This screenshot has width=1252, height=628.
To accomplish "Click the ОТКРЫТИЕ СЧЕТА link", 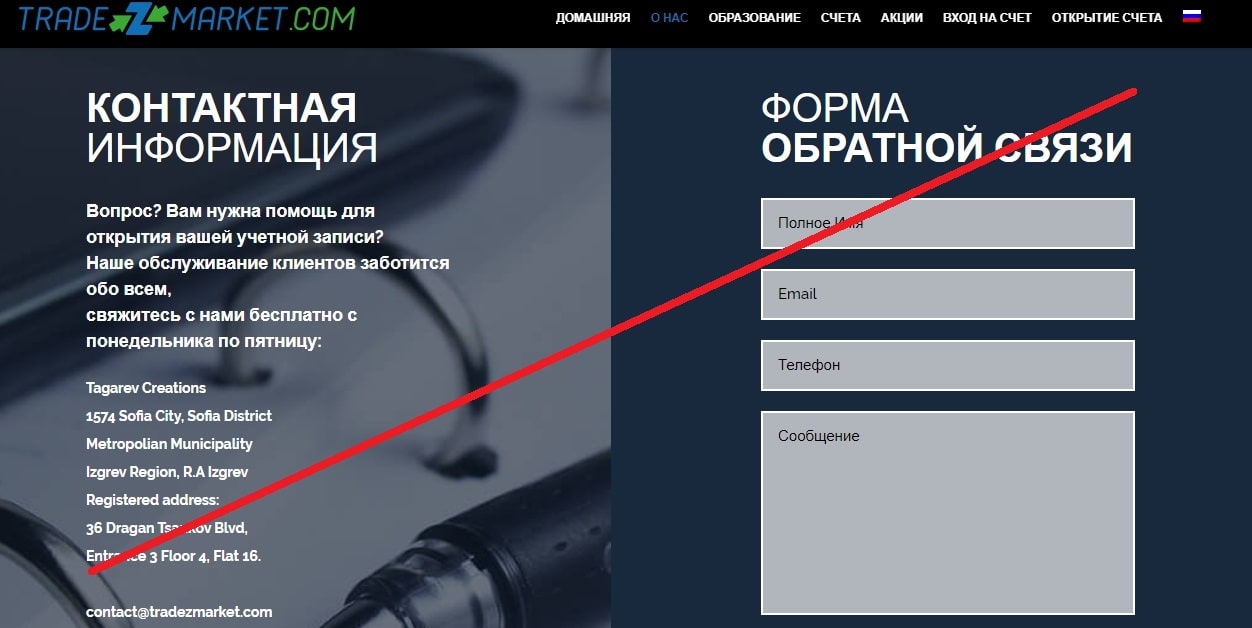I will [x=1107, y=18].
